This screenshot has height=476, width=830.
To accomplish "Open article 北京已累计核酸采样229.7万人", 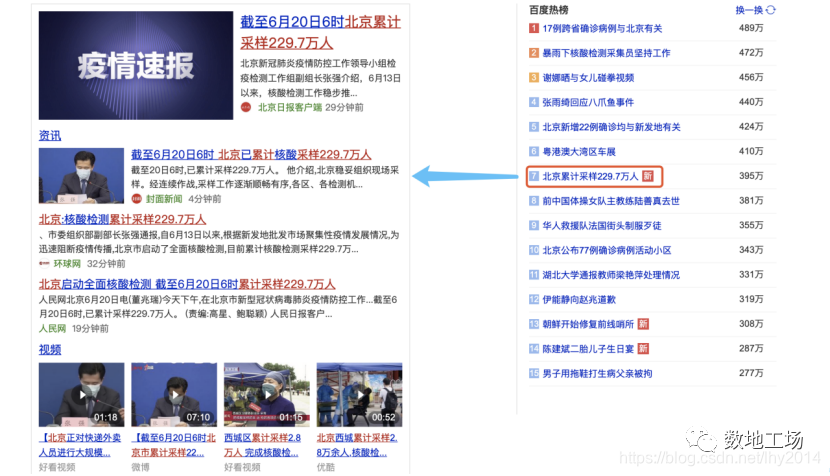I will 251,155.
